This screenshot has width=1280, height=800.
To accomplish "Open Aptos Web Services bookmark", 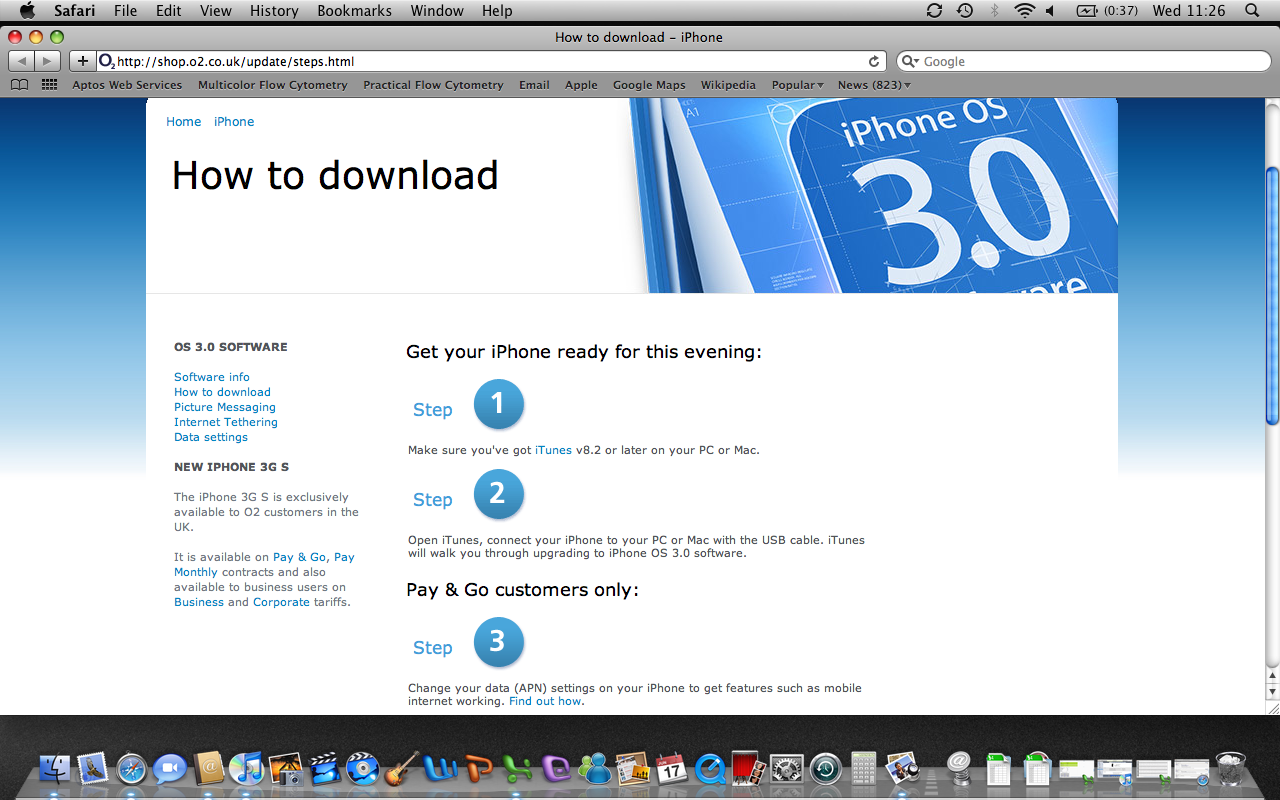I will (x=127, y=85).
